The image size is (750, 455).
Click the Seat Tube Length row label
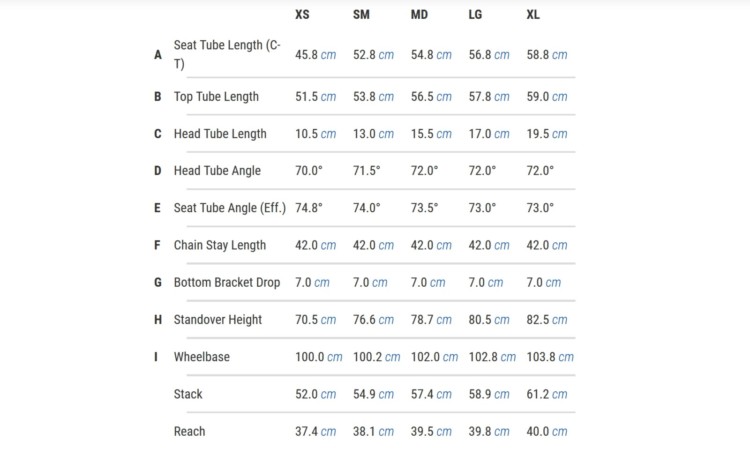pos(227,55)
